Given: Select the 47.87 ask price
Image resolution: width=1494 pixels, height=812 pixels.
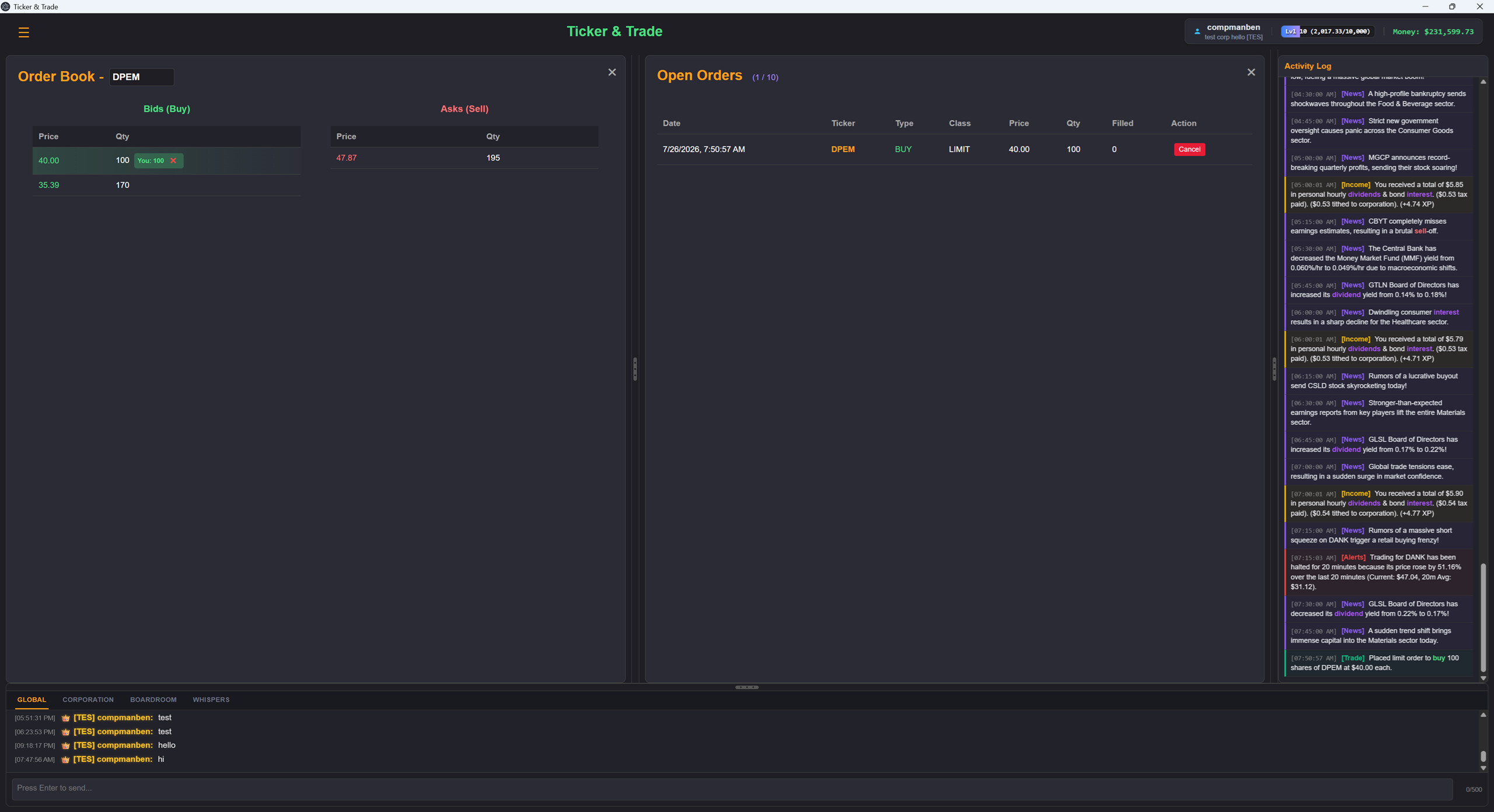Looking at the screenshot, I should point(346,157).
